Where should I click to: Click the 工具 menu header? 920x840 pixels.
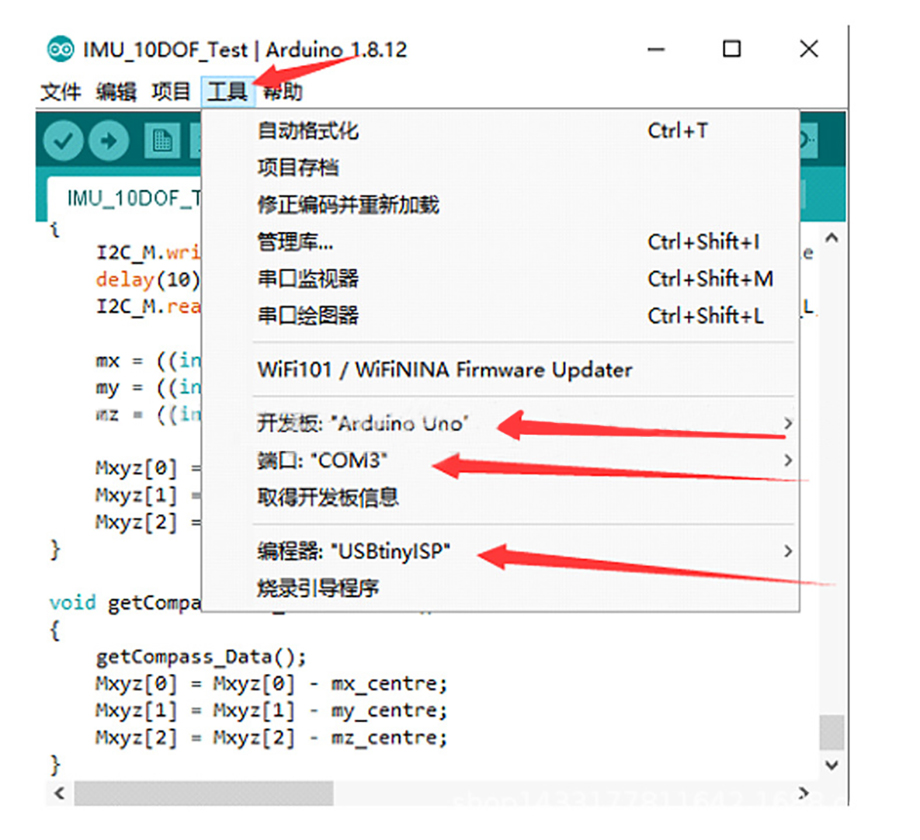228,92
